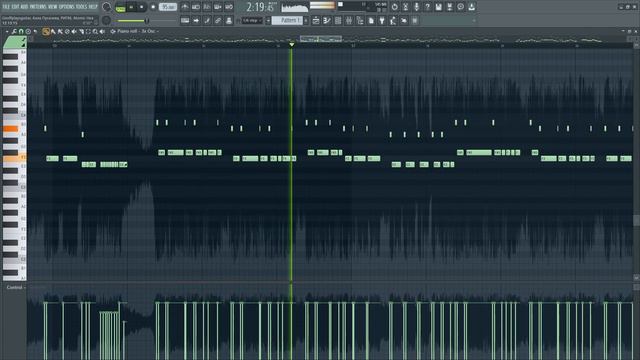Screen dimensions: 640x360
Task: Open piano roll tools wrench icon
Action: 14,31
